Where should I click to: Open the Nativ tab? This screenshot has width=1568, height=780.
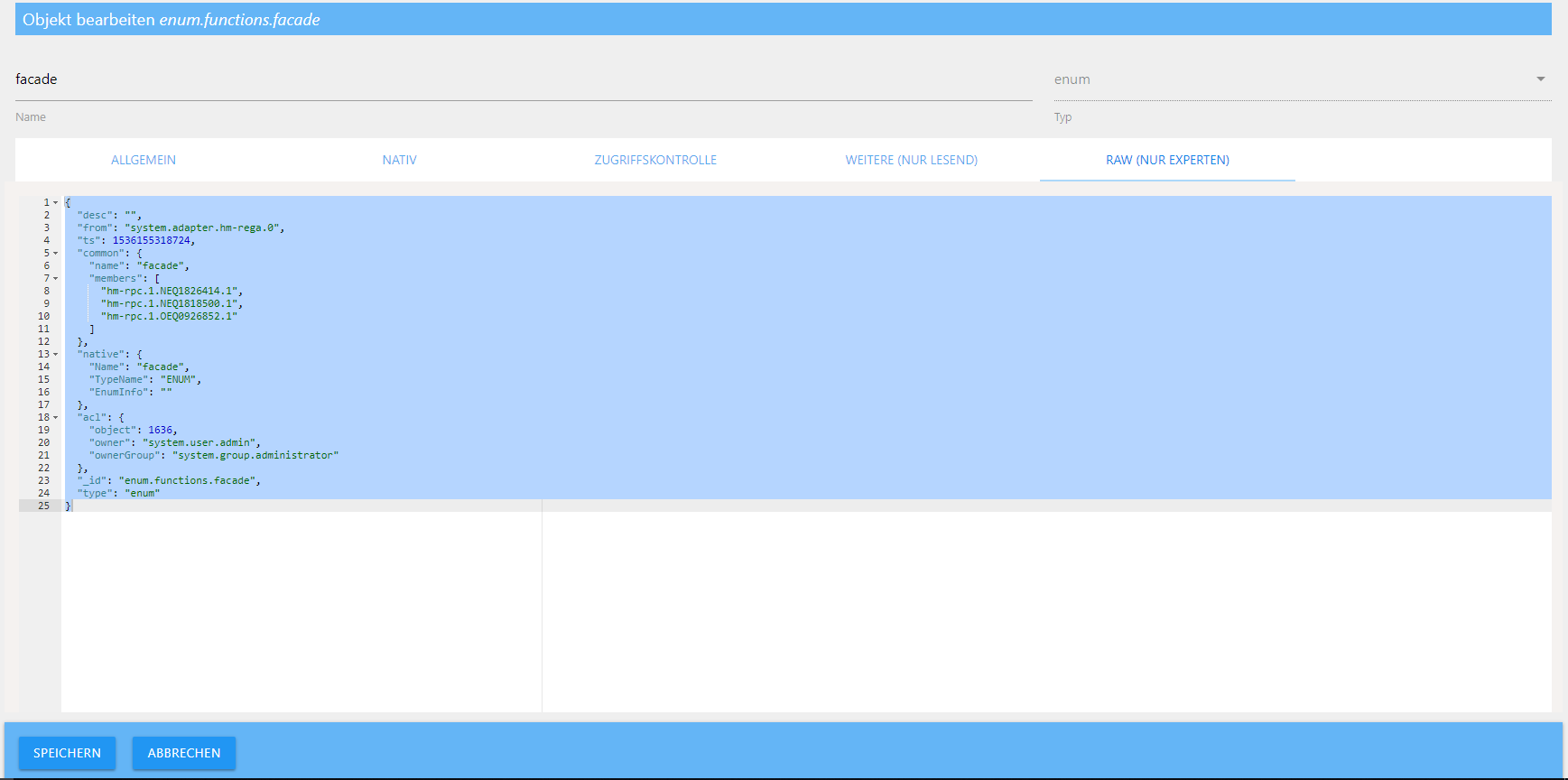click(399, 160)
